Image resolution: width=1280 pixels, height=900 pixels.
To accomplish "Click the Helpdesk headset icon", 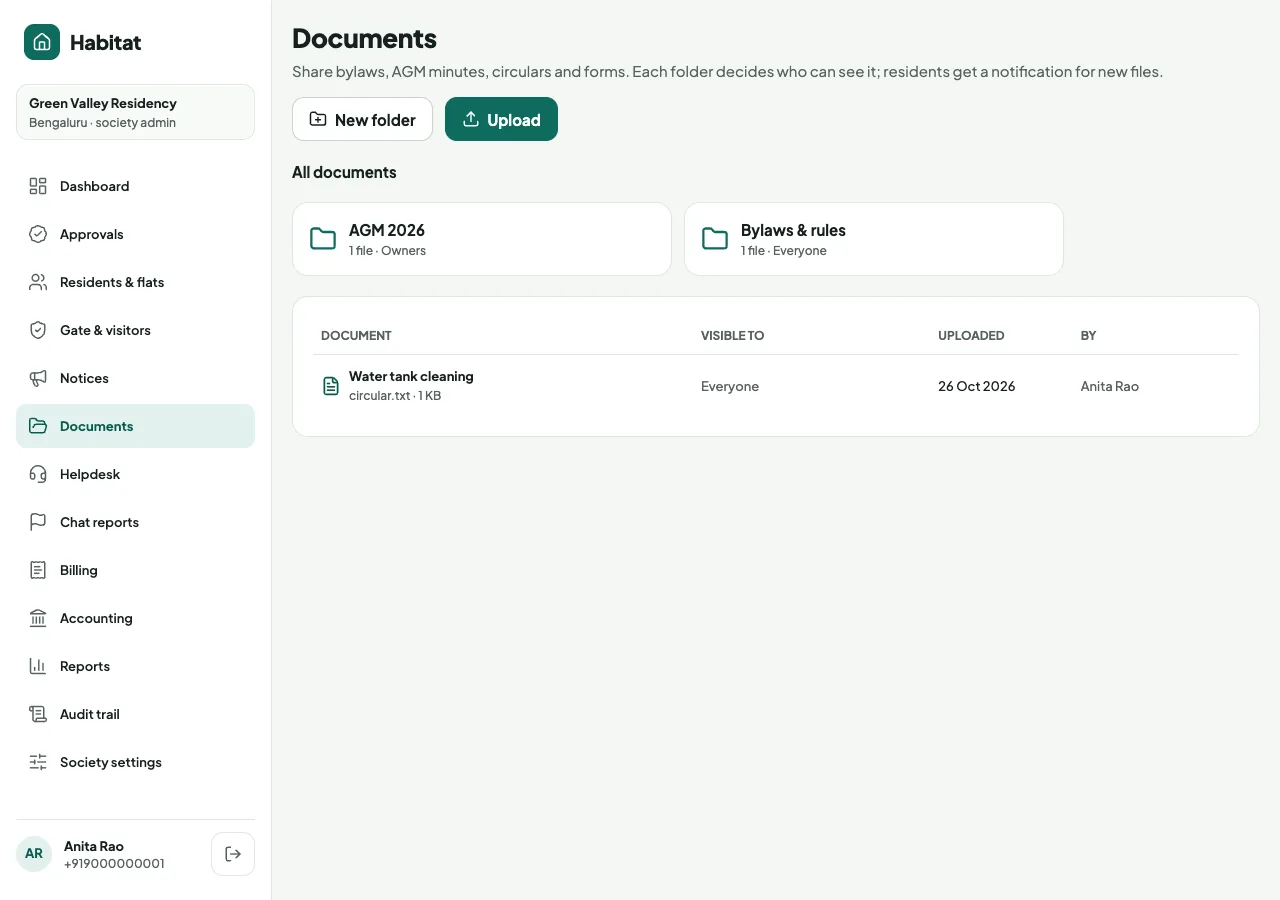I will point(38,474).
